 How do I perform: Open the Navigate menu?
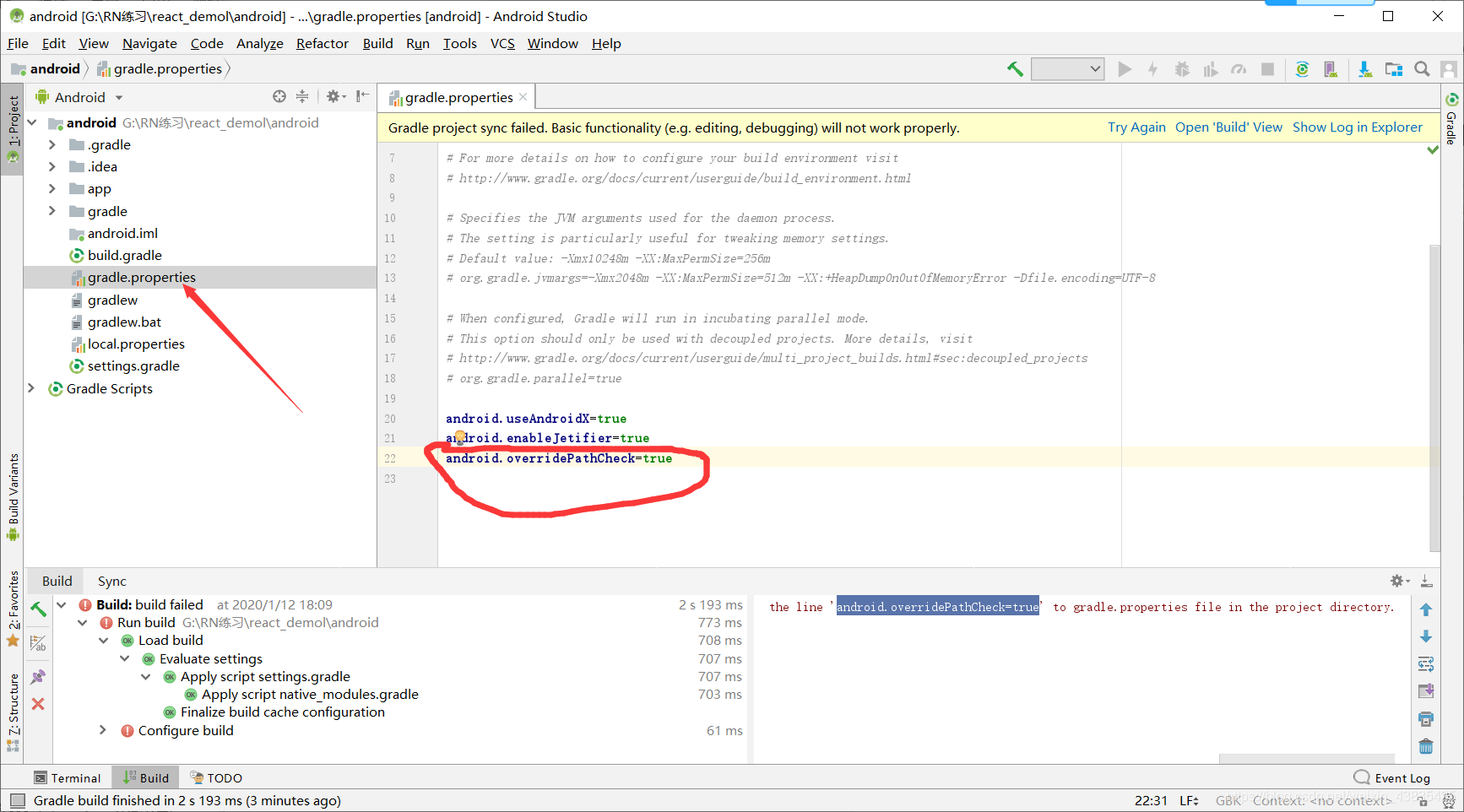149,44
